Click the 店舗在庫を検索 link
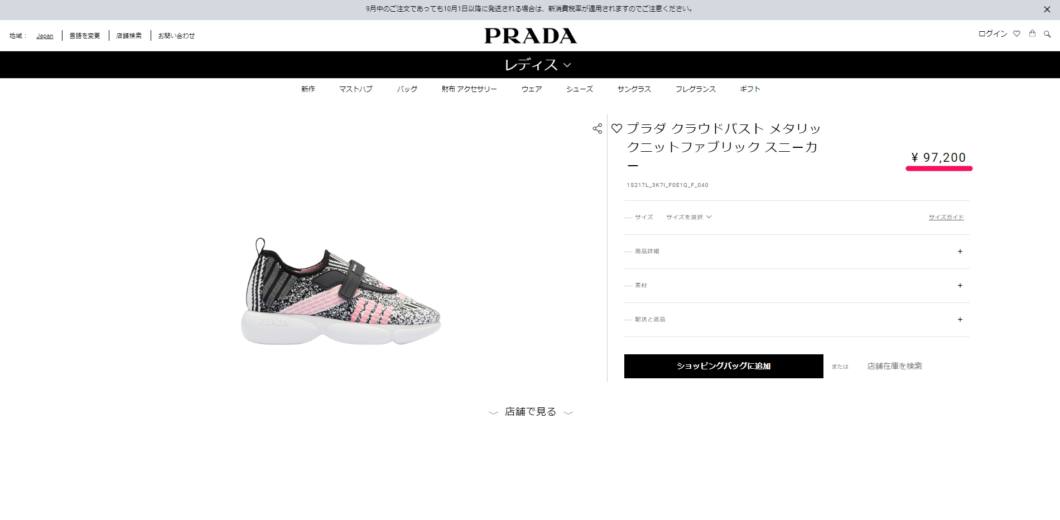 (894, 366)
